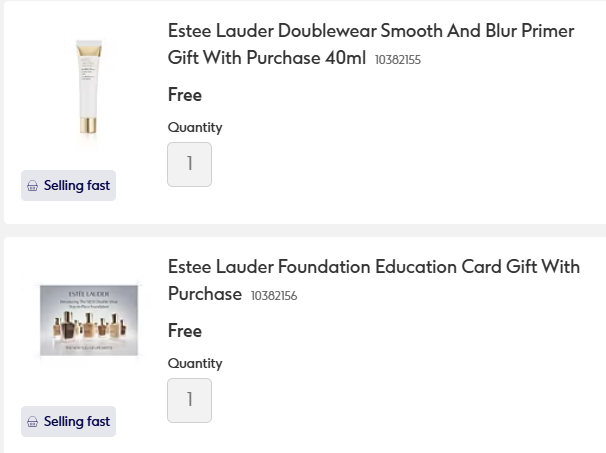Viewport: 606px width, 453px height.
Task: Open the Foundation Education Card product image
Action: click(x=89, y=320)
